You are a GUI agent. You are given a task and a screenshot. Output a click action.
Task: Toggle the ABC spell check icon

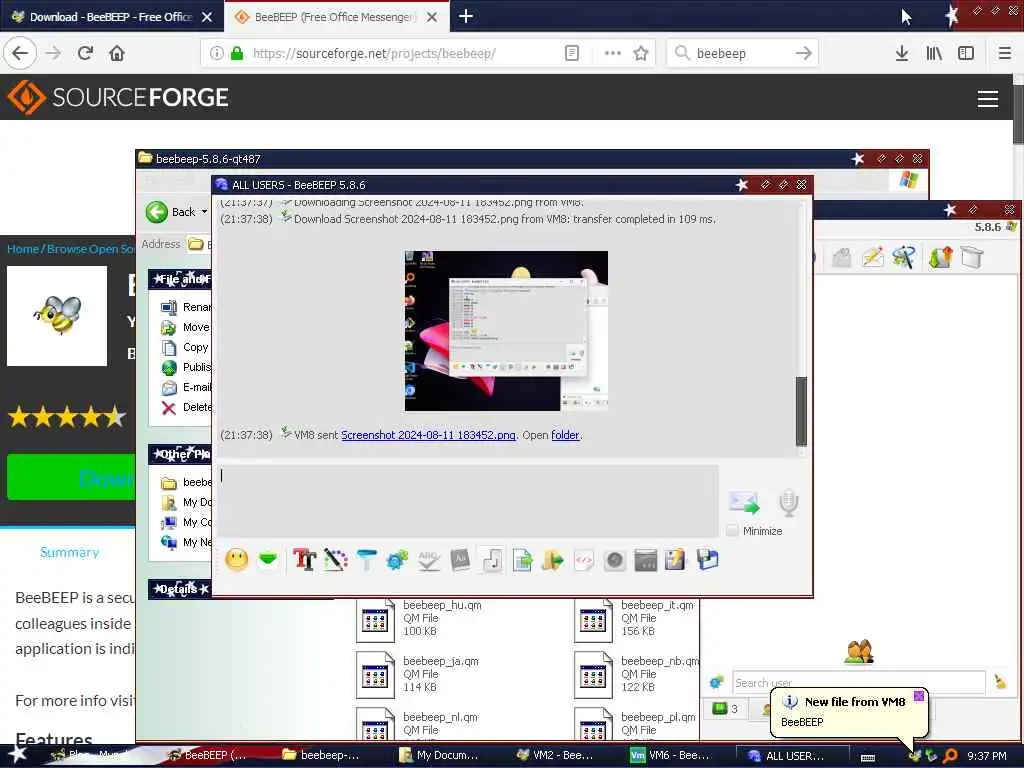(428, 560)
